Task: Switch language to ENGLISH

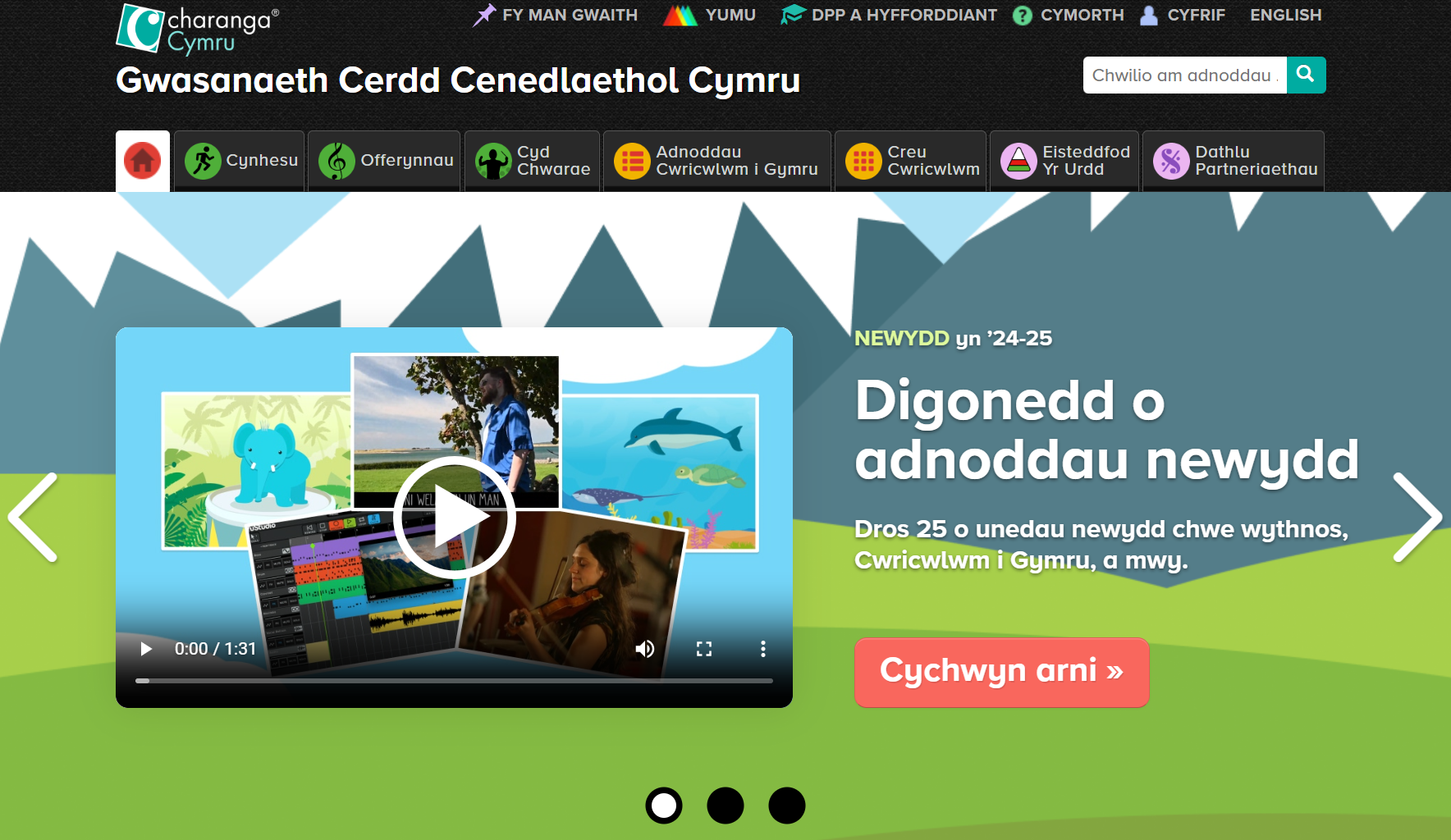Action: (x=1285, y=15)
